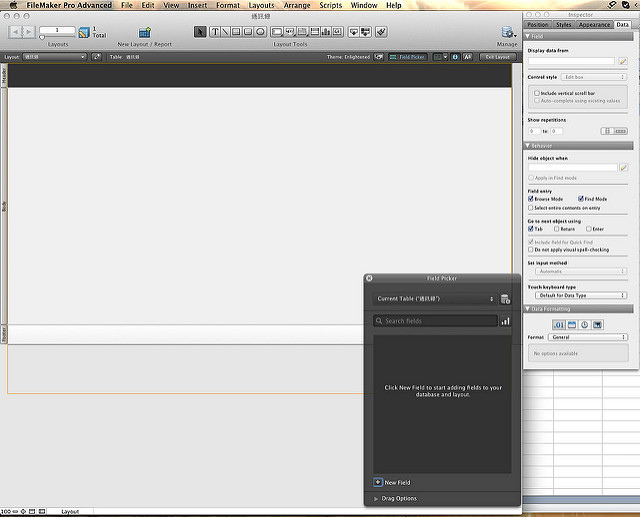Viewport: 640px width, 517px height.
Task: Click the Field Picker button
Action: 407,57
